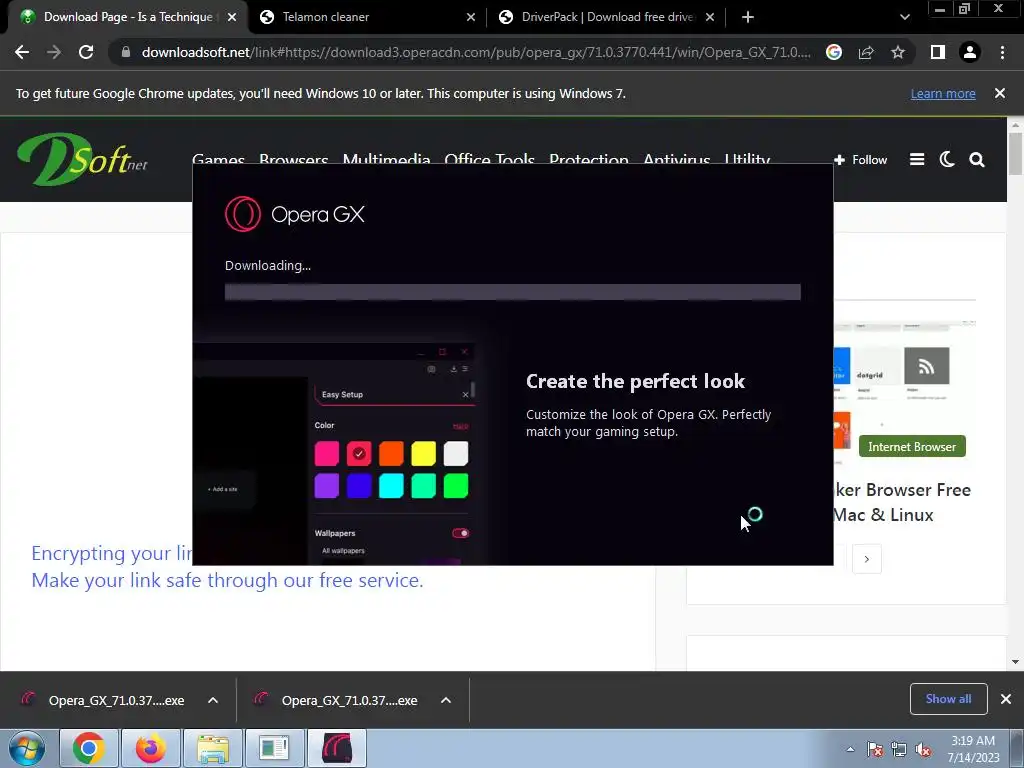Open Chrome from the taskbar
The image size is (1024, 768).
[x=89, y=748]
